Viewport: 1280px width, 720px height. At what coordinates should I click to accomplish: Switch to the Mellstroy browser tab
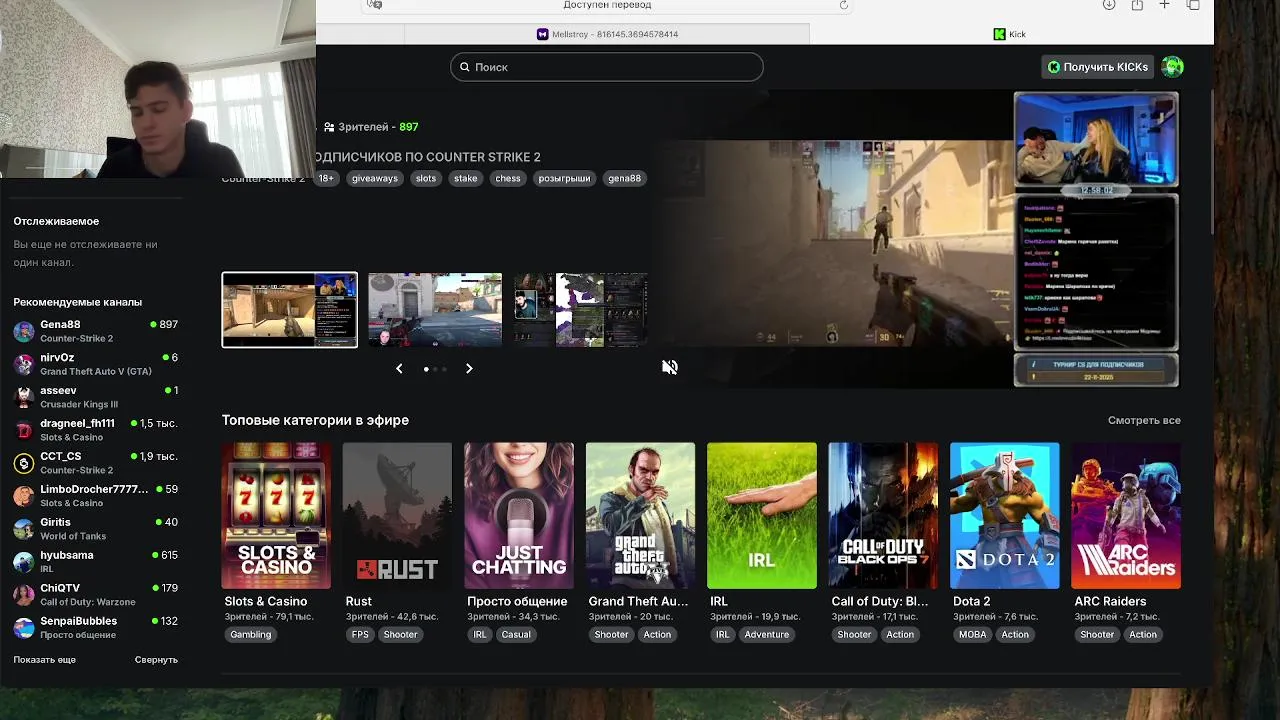(607, 34)
